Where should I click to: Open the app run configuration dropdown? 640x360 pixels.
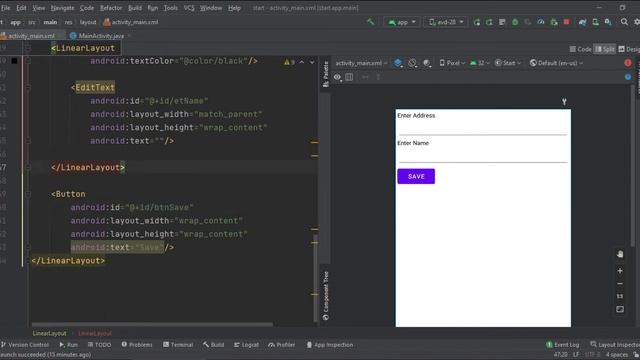click(402, 22)
